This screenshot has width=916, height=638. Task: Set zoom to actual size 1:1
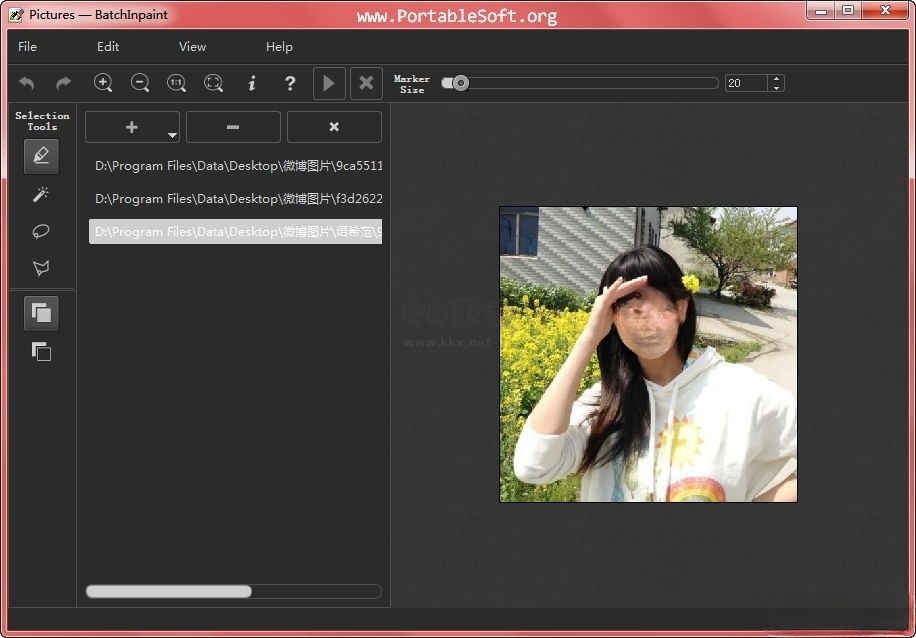(177, 83)
